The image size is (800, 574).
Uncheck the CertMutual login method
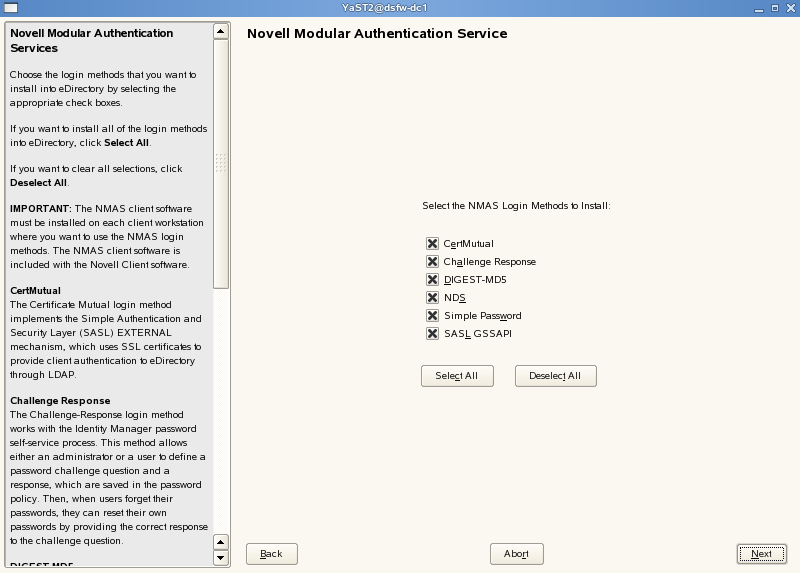point(432,243)
